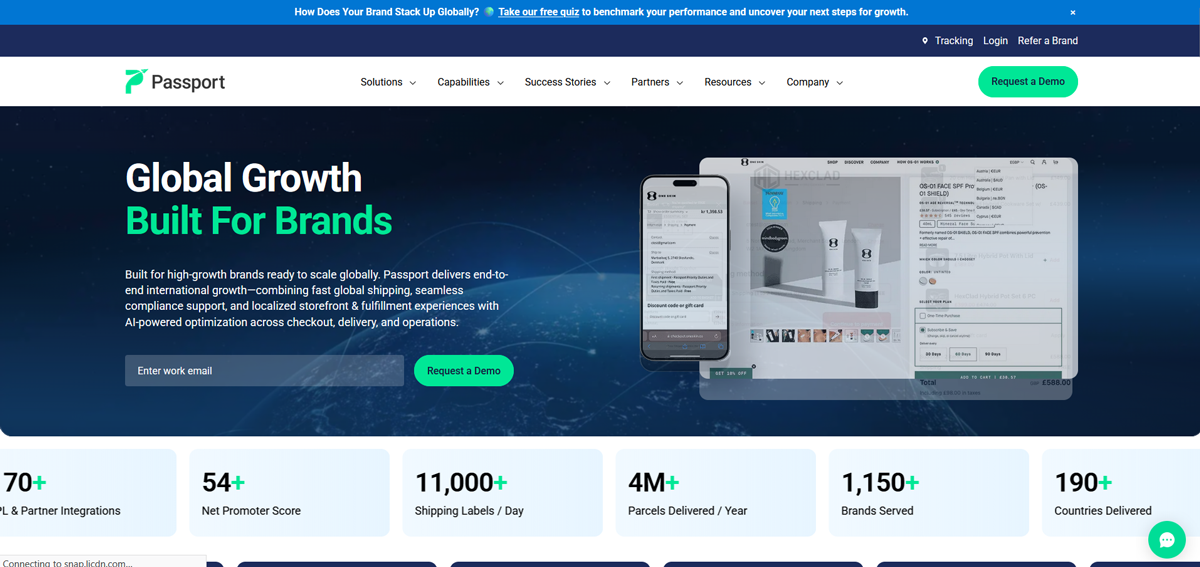This screenshot has height=567, width=1200.
Task: Go to the Login link
Action: point(995,41)
